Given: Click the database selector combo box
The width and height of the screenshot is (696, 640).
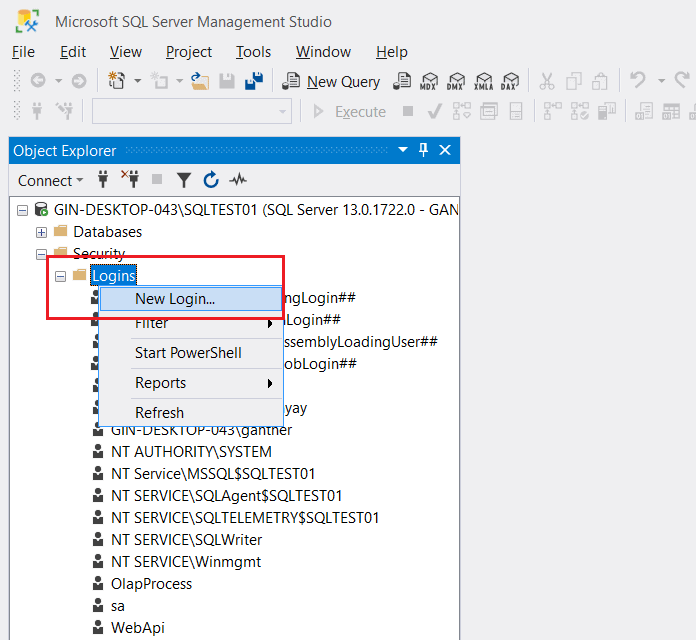Looking at the screenshot, I should (x=191, y=111).
